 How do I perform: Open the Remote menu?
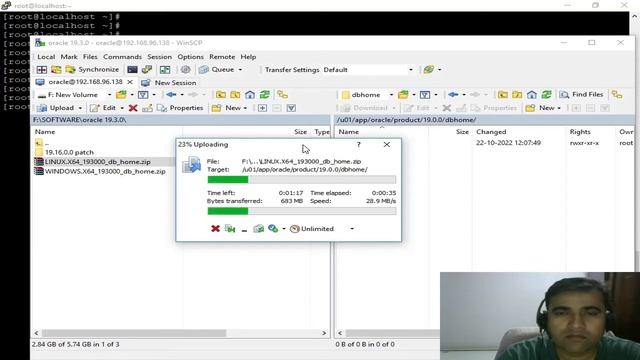222,57
